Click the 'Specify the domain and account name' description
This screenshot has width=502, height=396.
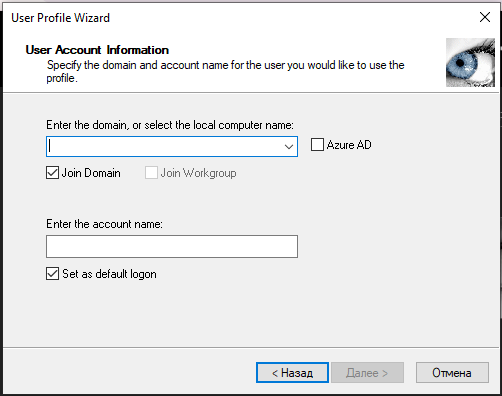pos(225,71)
